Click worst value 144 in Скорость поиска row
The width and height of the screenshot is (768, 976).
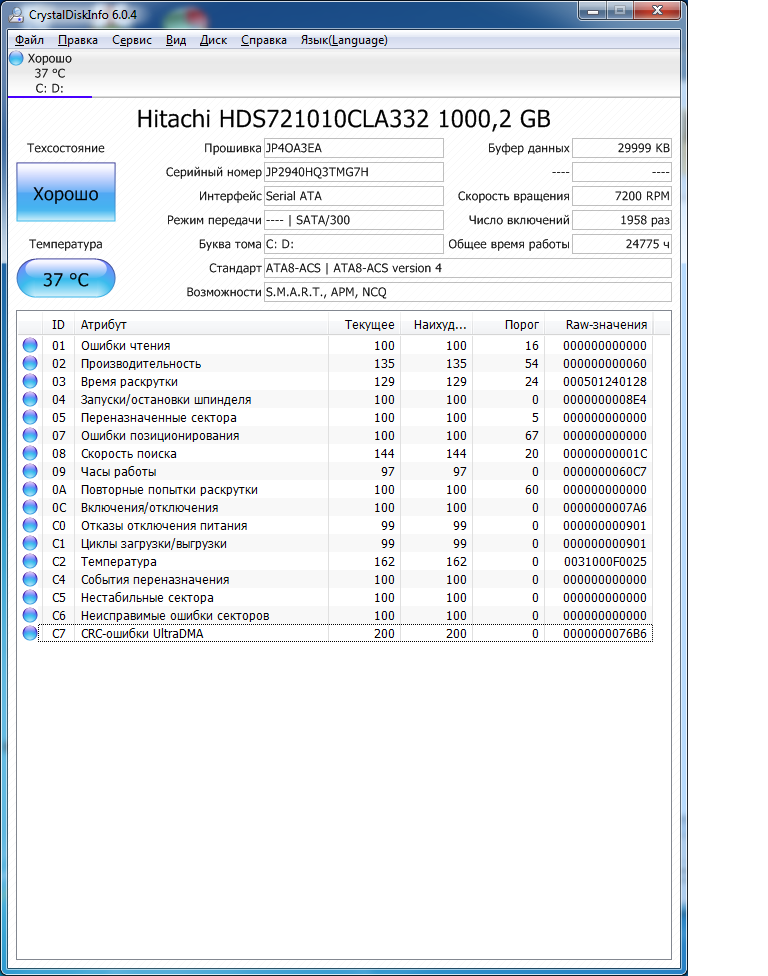pyautogui.click(x=456, y=454)
